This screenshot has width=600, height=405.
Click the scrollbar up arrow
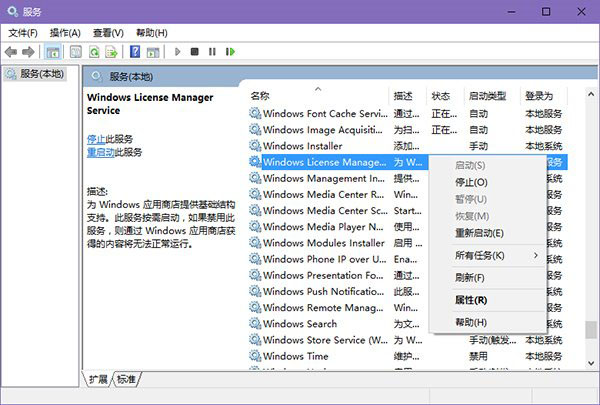pyautogui.click(x=591, y=94)
